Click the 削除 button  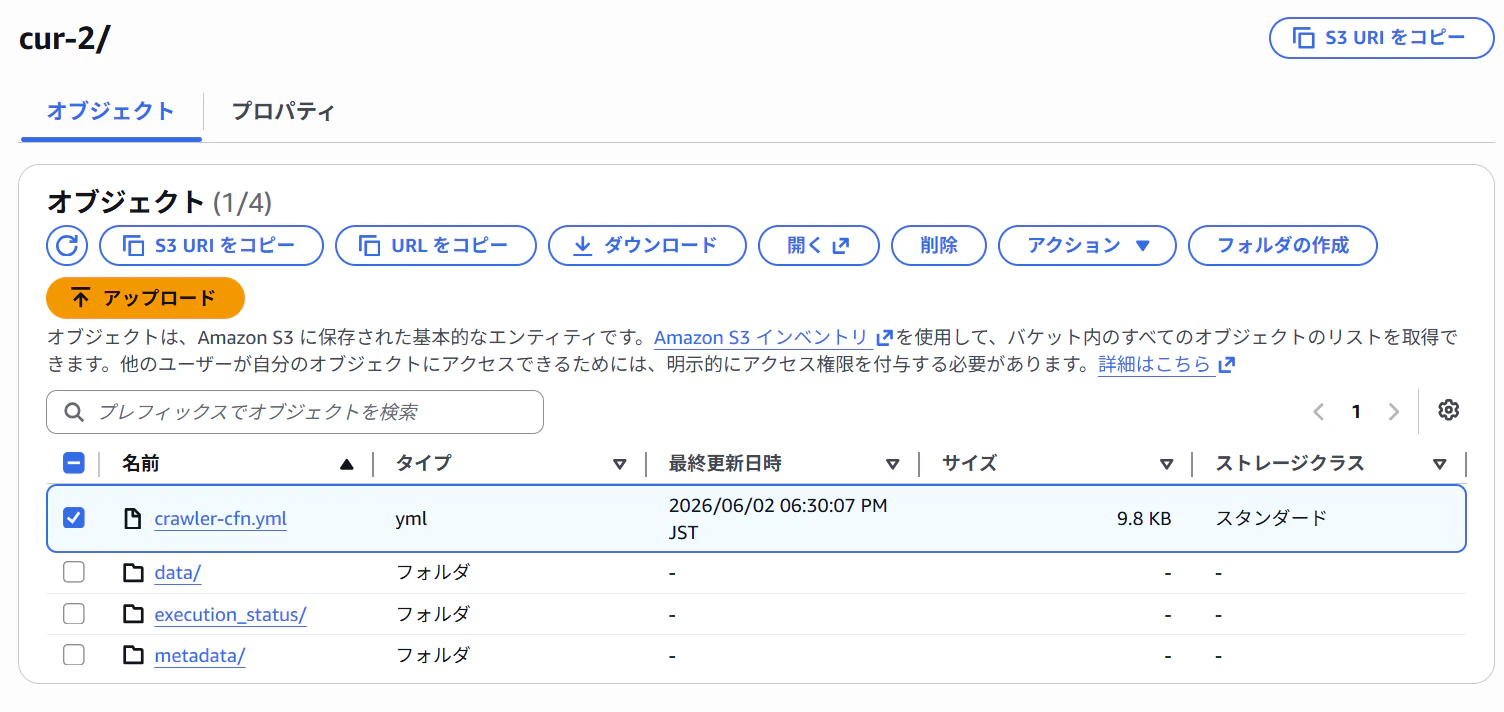(x=939, y=245)
